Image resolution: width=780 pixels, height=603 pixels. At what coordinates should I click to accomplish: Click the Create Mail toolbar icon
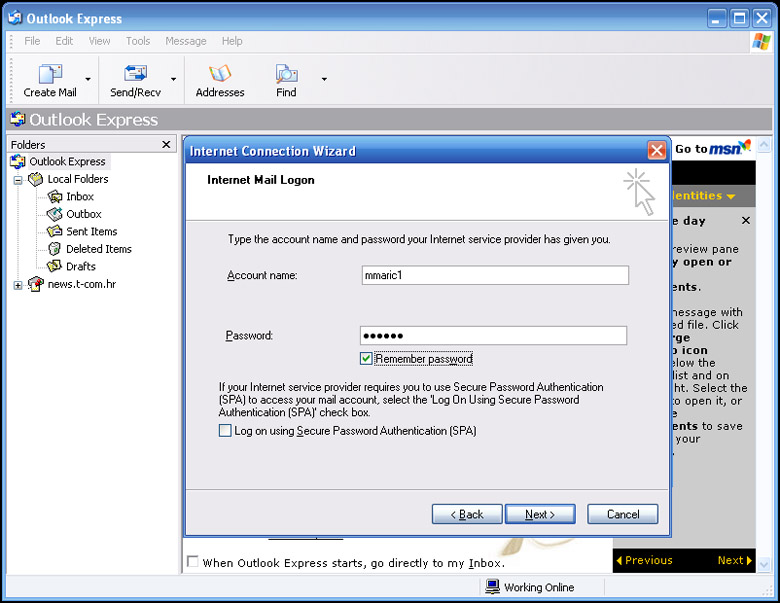tap(50, 74)
